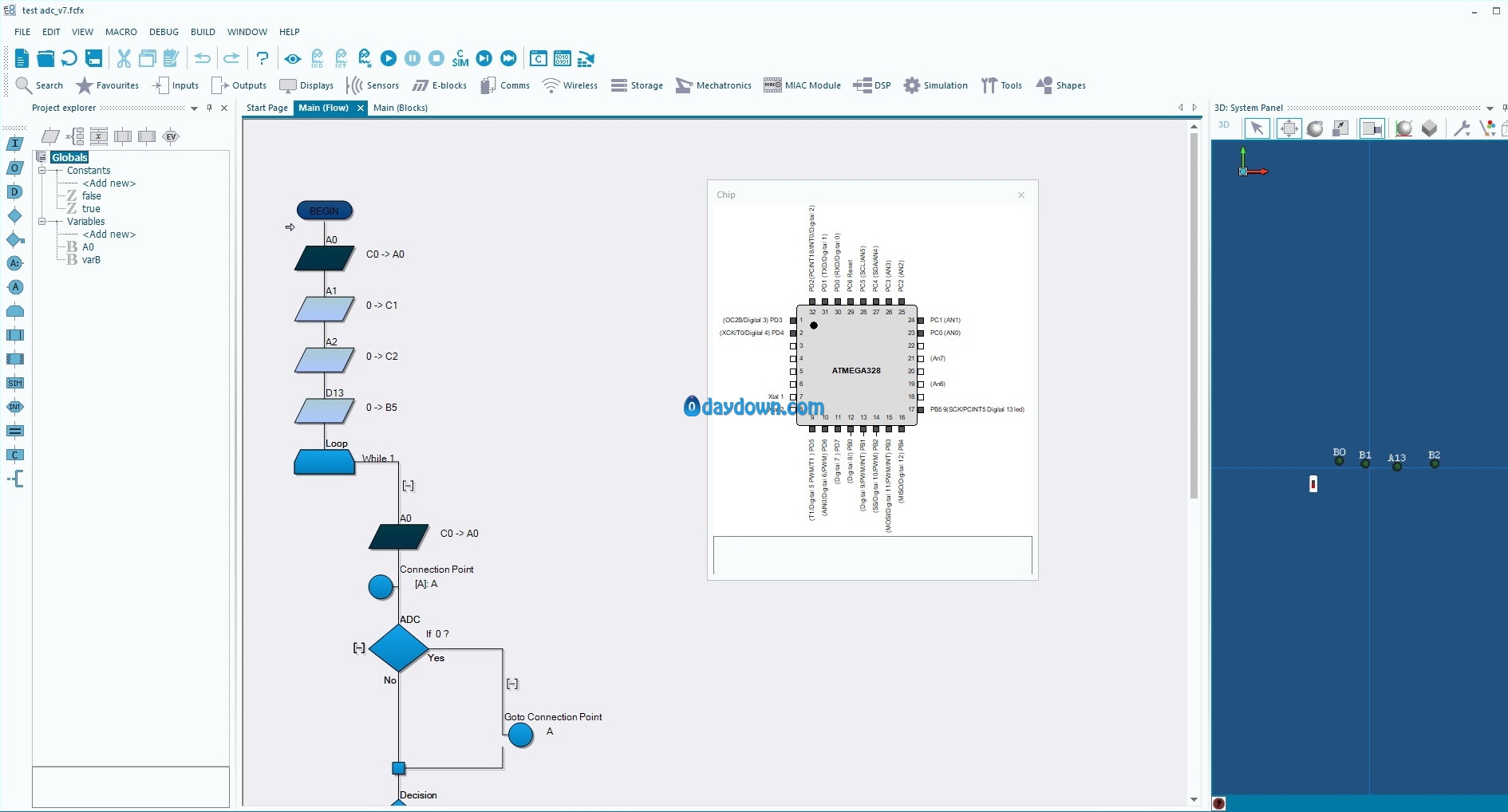Click the Save floppy disk icon
This screenshot has width=1508, height=812.
(x=94, y=58)
